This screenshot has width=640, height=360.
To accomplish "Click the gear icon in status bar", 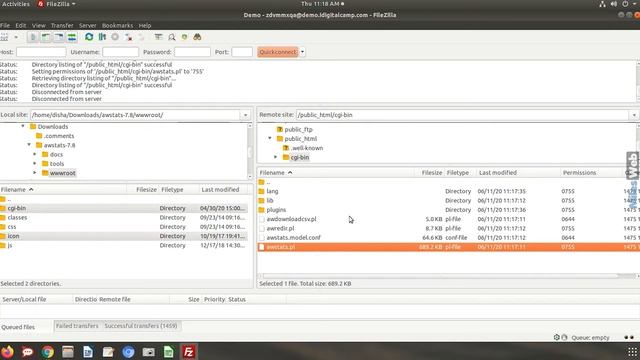I will coord(556,337).
